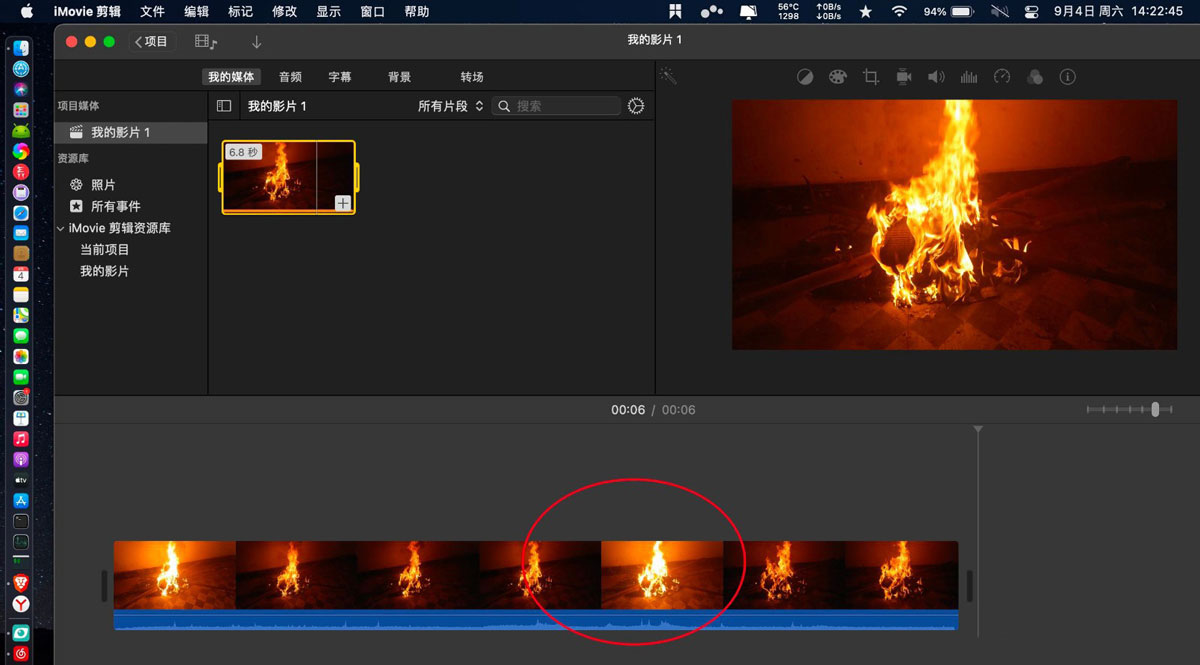Open the Brave browser from the Dock
1200x665 pixels.
(x=20, y=582)
